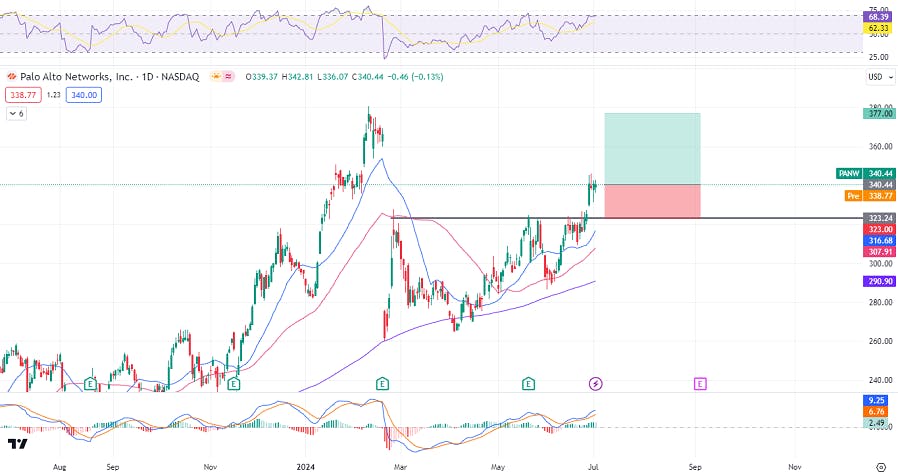Image resolution: width=898 pixels, height=475 pixels.
Task: Click the orange sun market-status icon
Action: (x=216, y=76)
